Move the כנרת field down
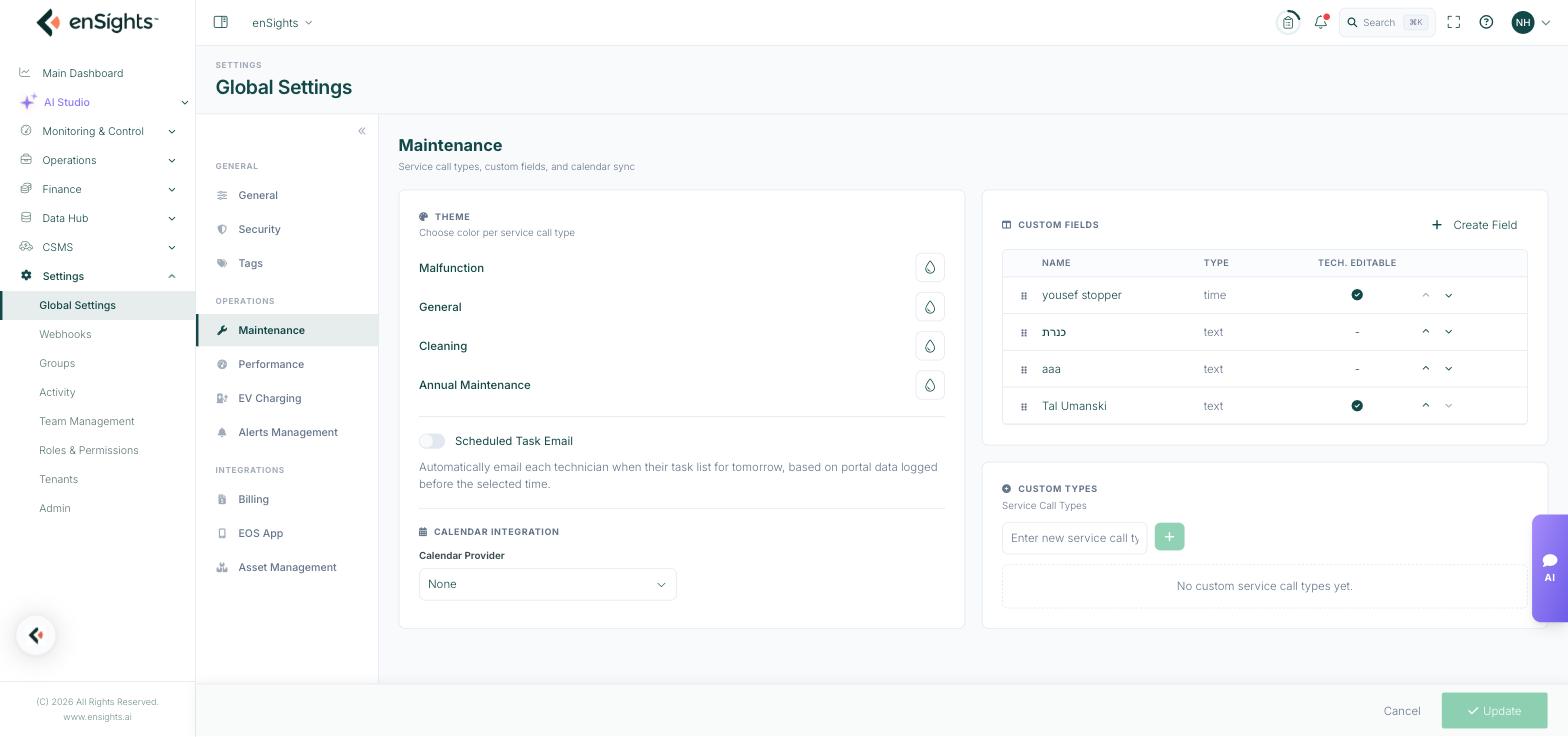Screen dimensions: 1568x737 pos(1448,332)
